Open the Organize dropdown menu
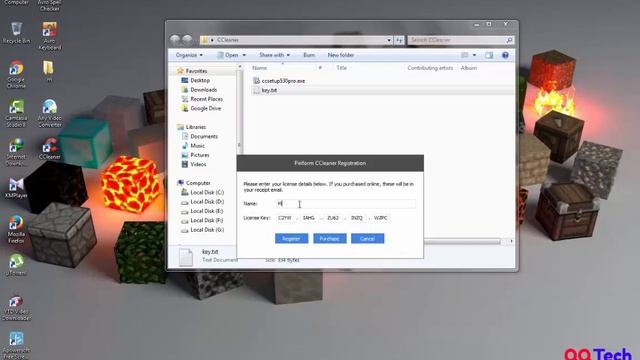This screenshot has height=360, width=640. pyautogui.click(x=189, y=55)
